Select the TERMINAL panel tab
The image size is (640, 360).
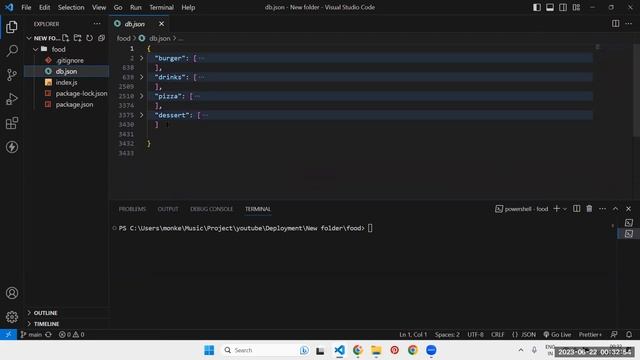point(258,209)
